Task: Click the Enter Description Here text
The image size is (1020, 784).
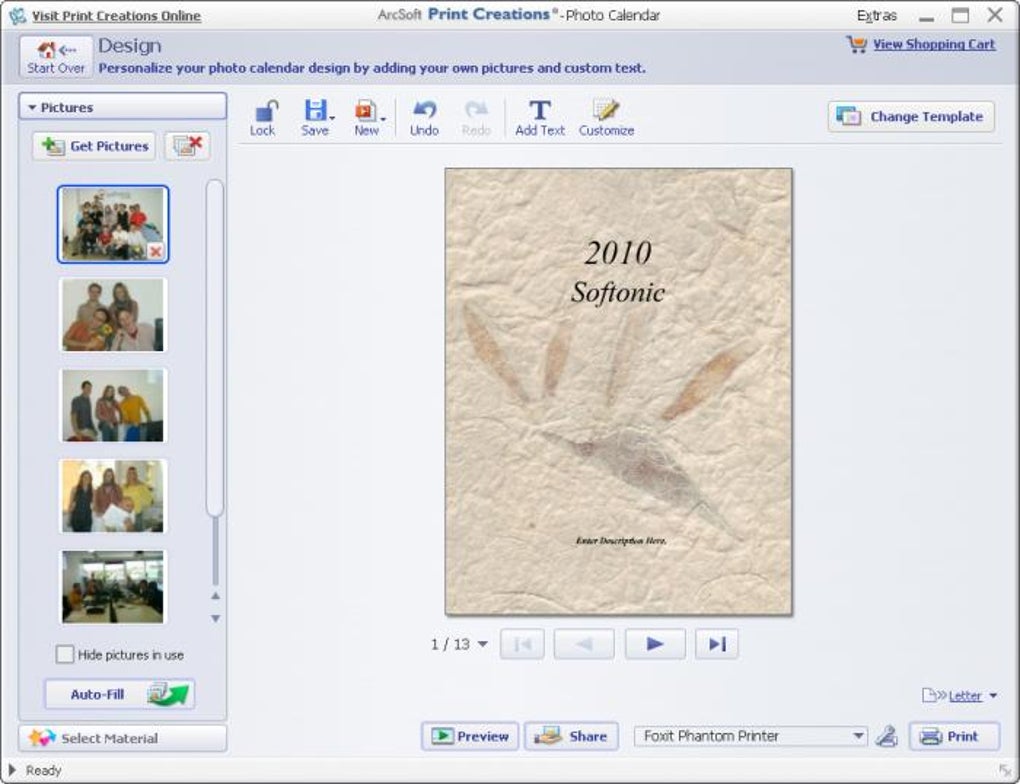Action: (621, 541)
